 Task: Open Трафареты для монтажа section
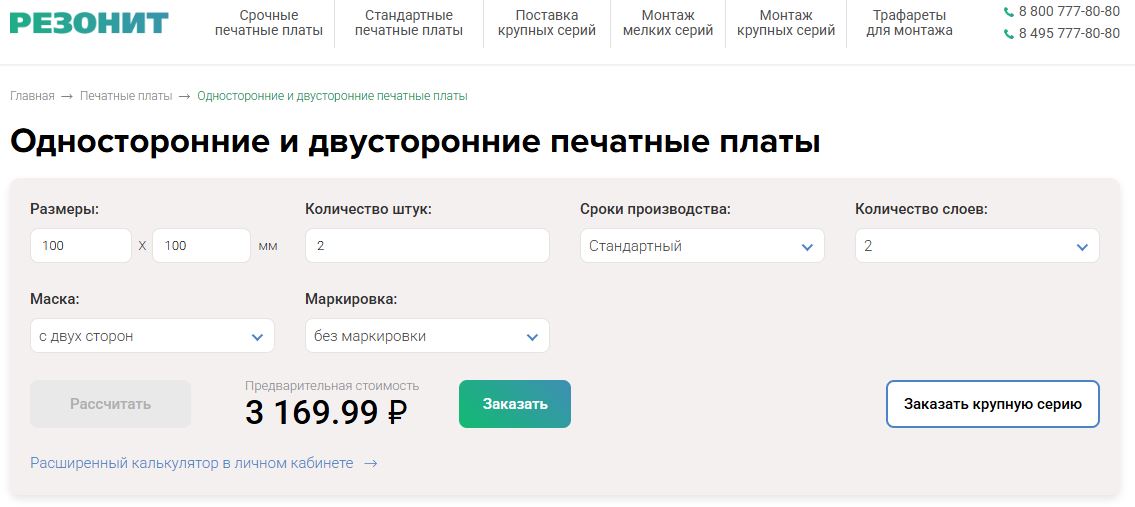(x=909, y=22)
